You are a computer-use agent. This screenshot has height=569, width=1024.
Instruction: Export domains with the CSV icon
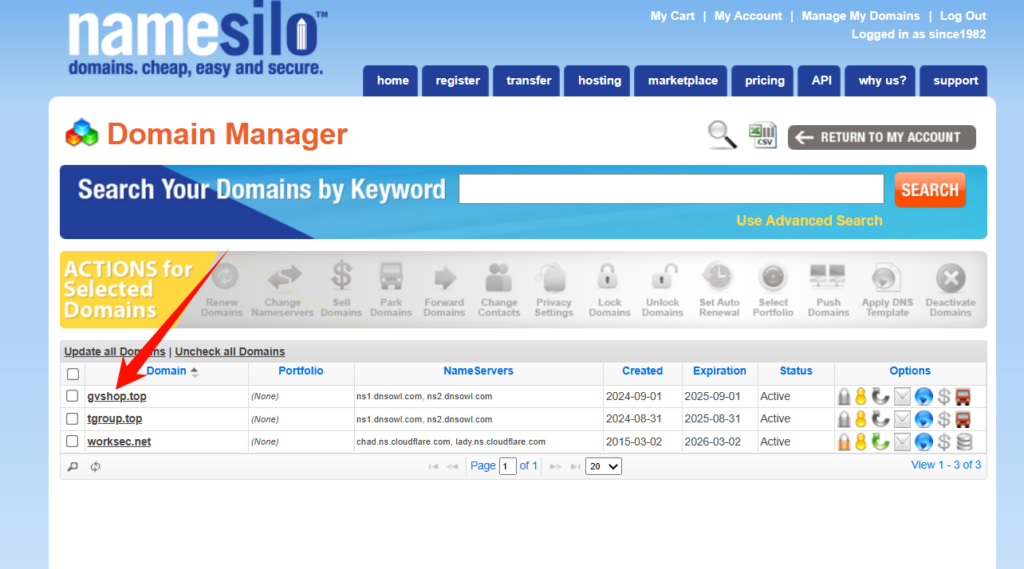[763, 135]
